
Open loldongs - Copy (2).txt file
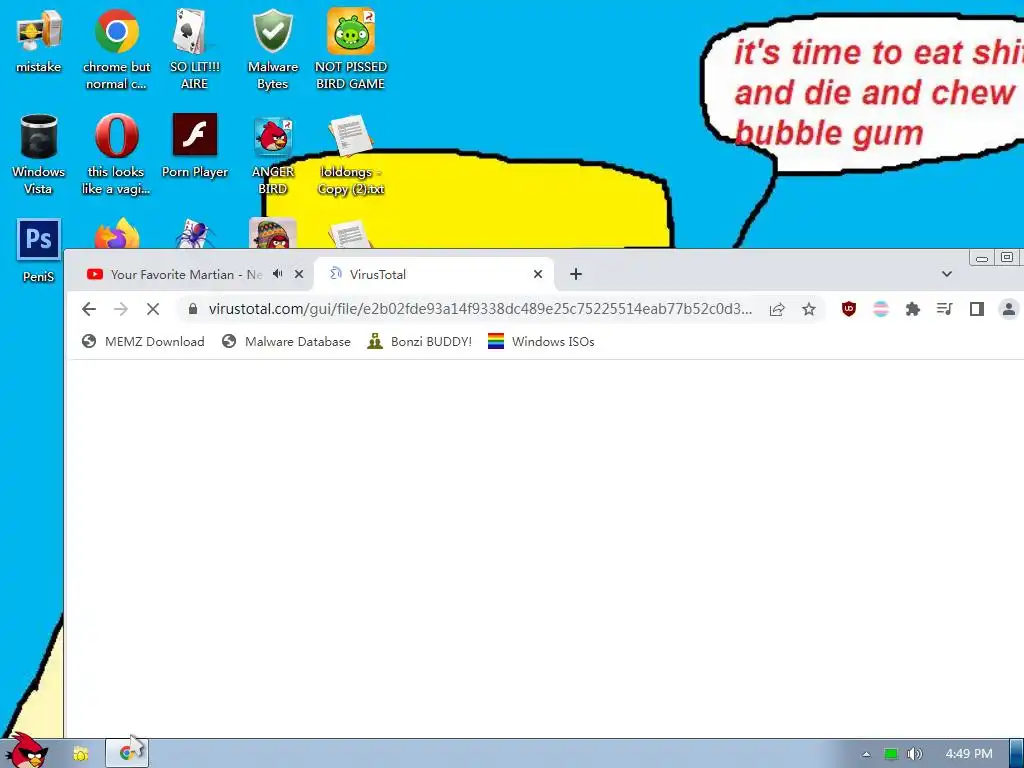tap(351, 154)
